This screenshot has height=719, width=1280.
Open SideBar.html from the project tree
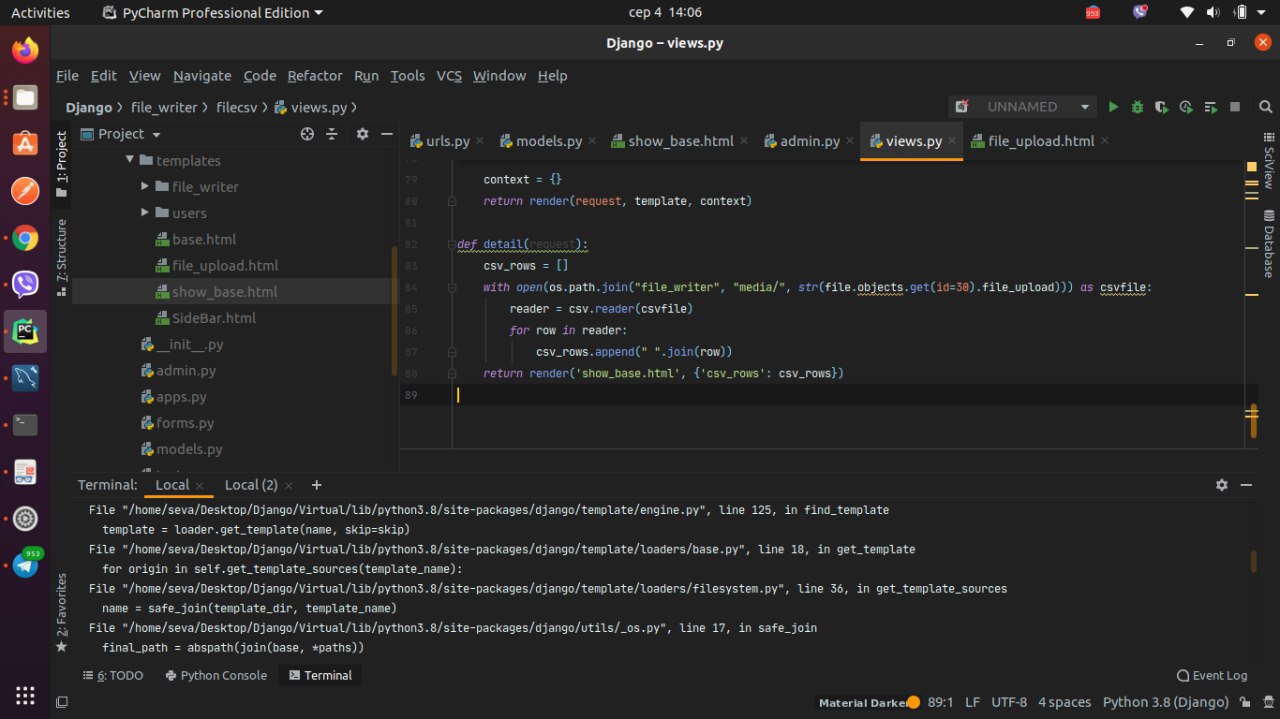(x=214, y=317)
